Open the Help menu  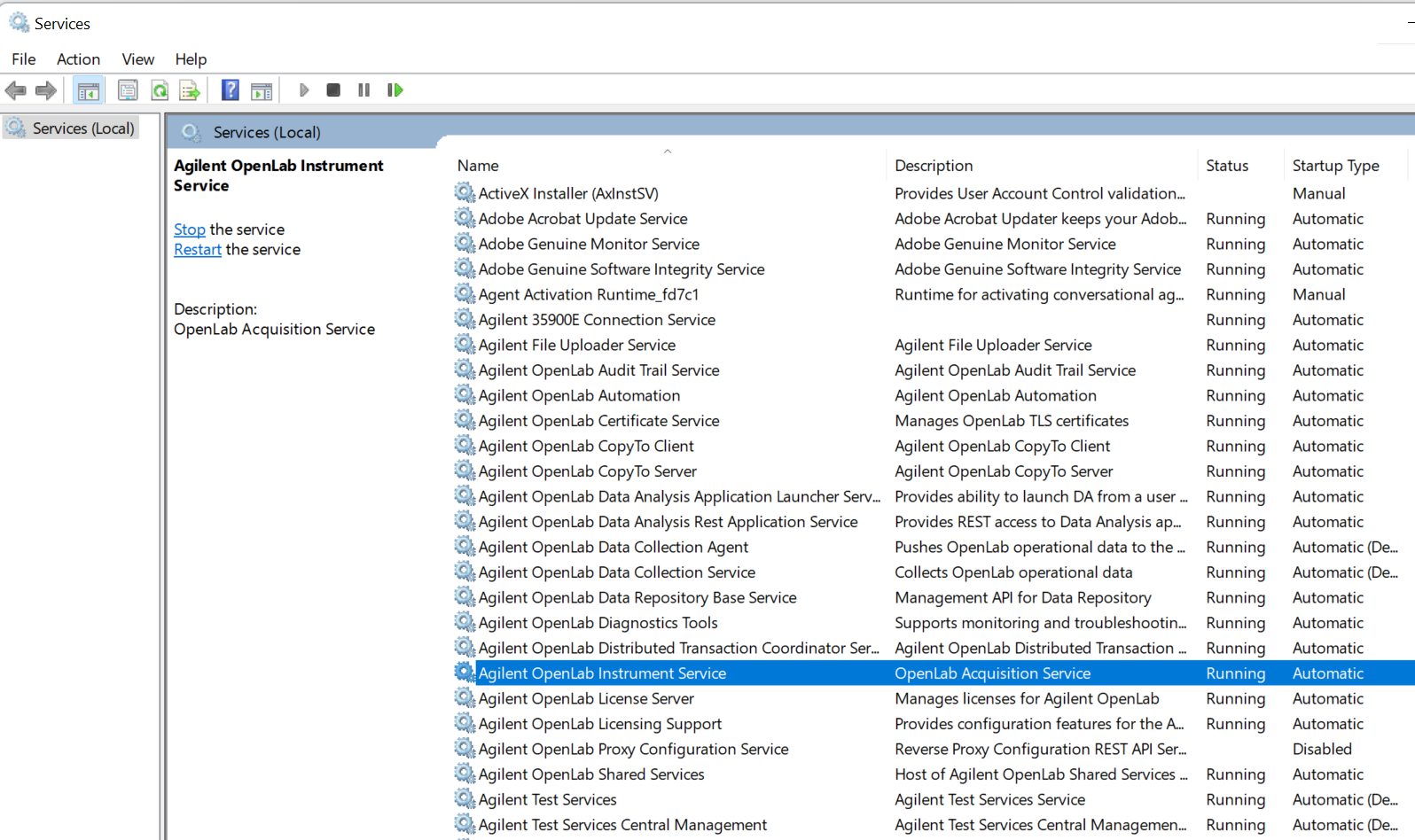(x=191, y=59)
